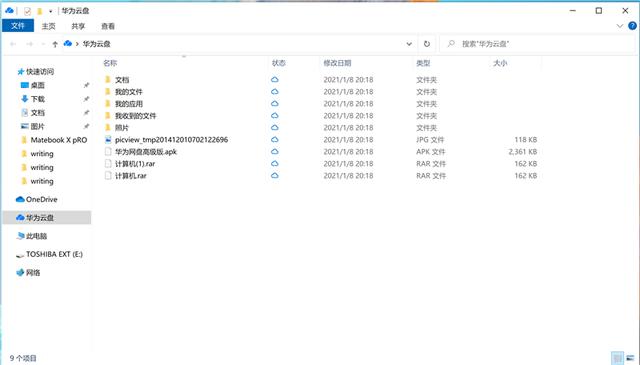Select the 华为网盘高级版.apk file
The width and height of the screenshot is (640, 365).
click(146, 152)
